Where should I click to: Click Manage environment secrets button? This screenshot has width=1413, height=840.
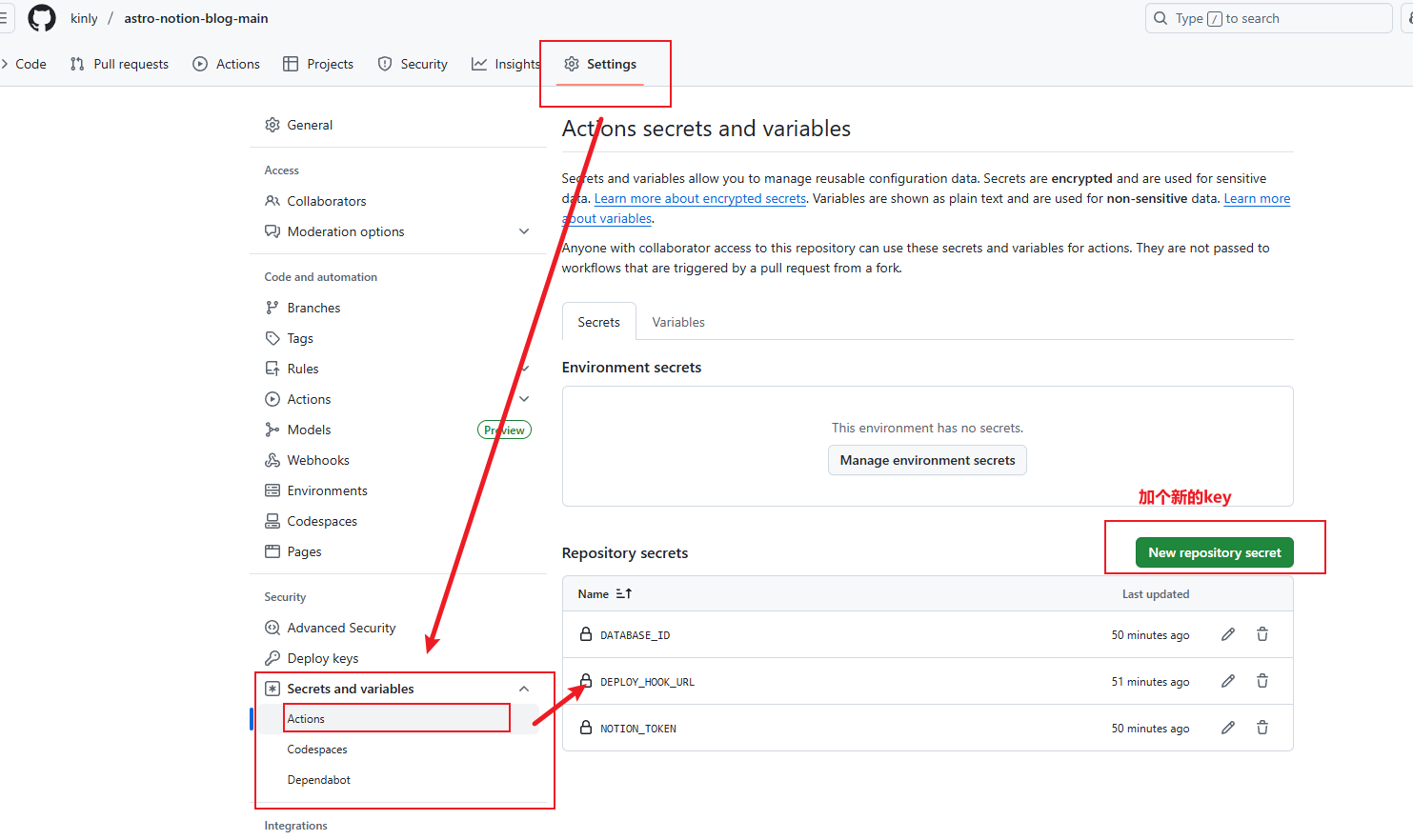(x=927, y=460)
